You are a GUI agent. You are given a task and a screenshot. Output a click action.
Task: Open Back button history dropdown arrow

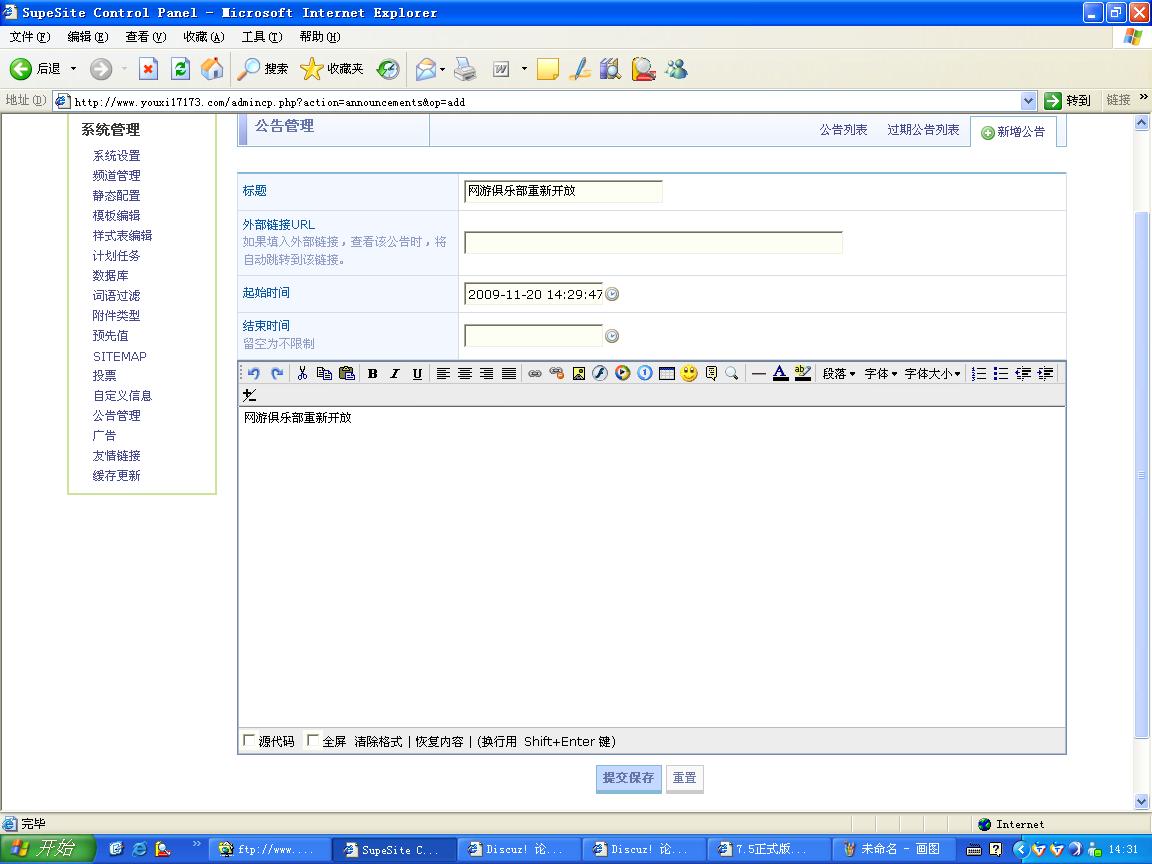point(73,68)
